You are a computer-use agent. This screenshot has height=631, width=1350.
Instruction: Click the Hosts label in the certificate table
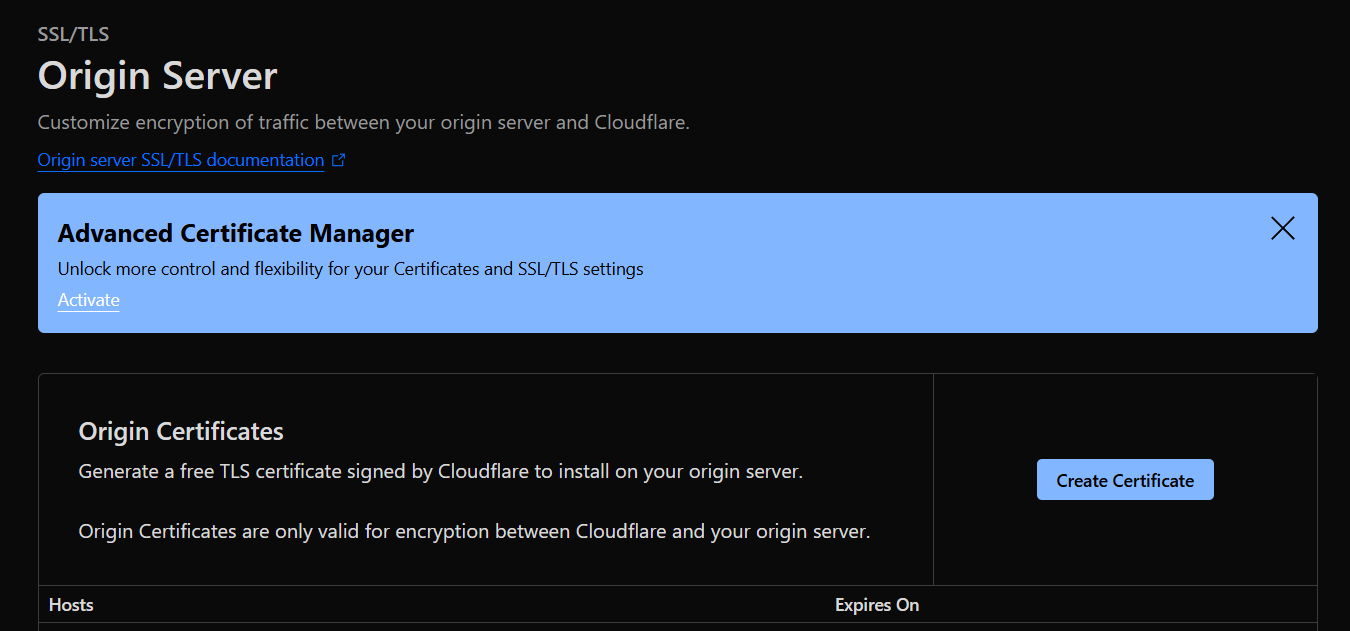(70, 604)
